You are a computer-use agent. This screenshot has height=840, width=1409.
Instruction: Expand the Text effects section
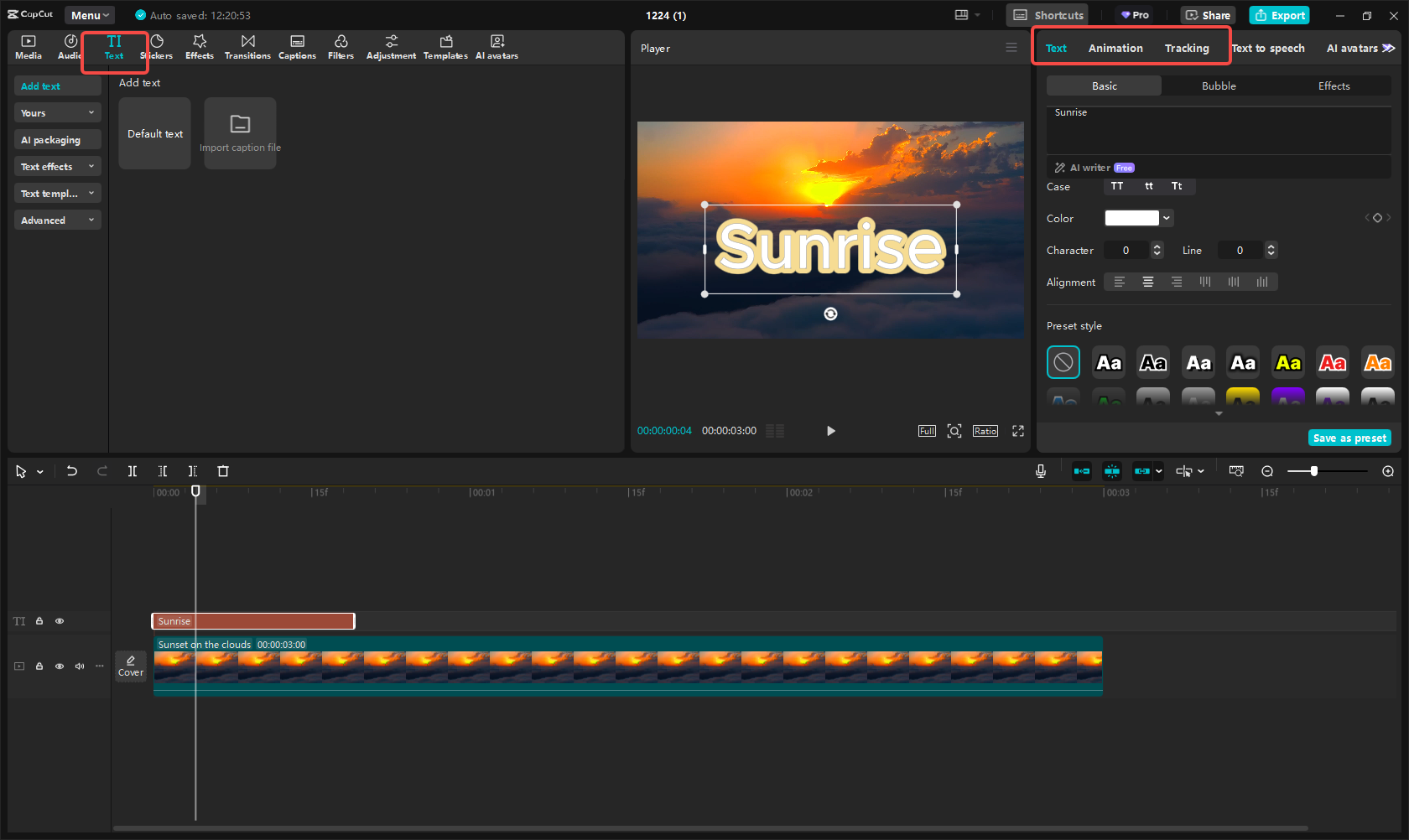(57, 166)
